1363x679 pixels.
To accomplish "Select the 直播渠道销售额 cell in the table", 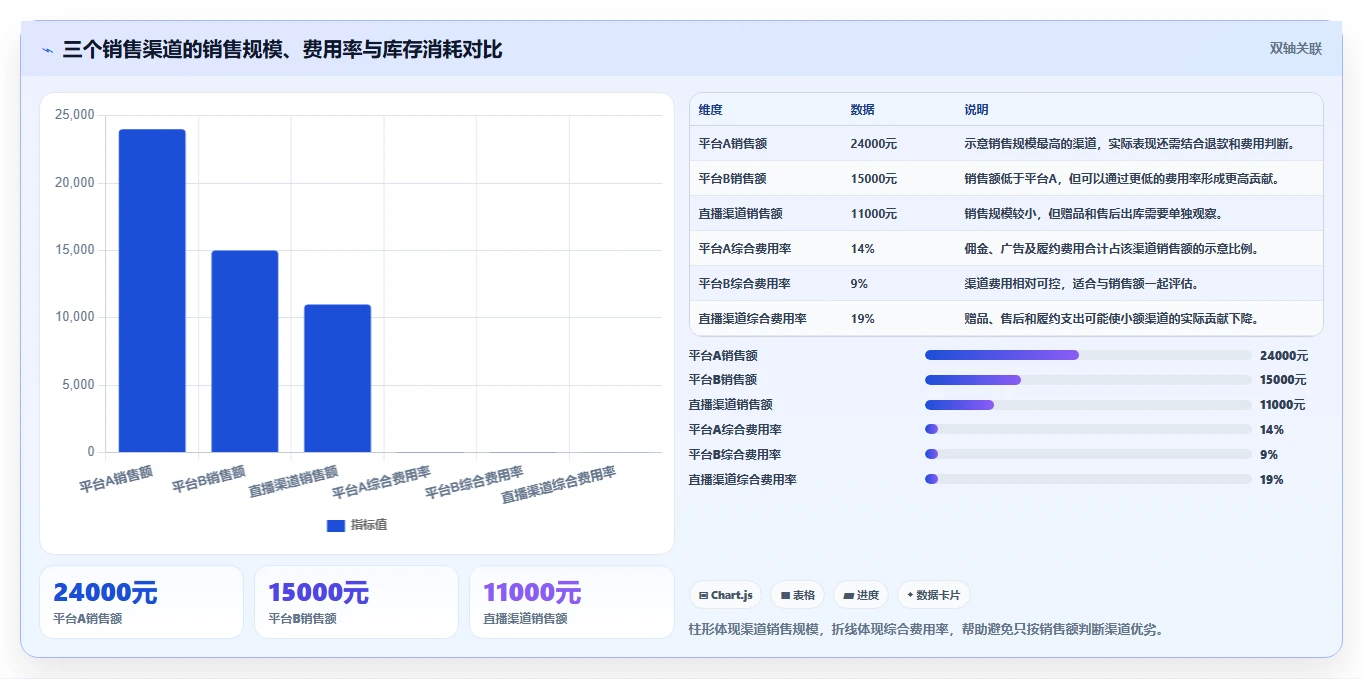I will pos(740,214).
